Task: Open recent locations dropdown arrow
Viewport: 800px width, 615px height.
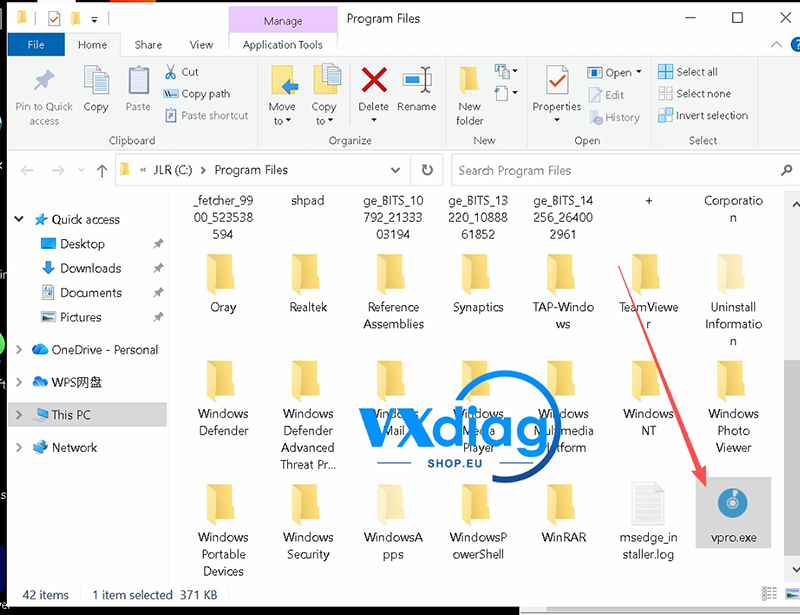Action: pos(81,170)
